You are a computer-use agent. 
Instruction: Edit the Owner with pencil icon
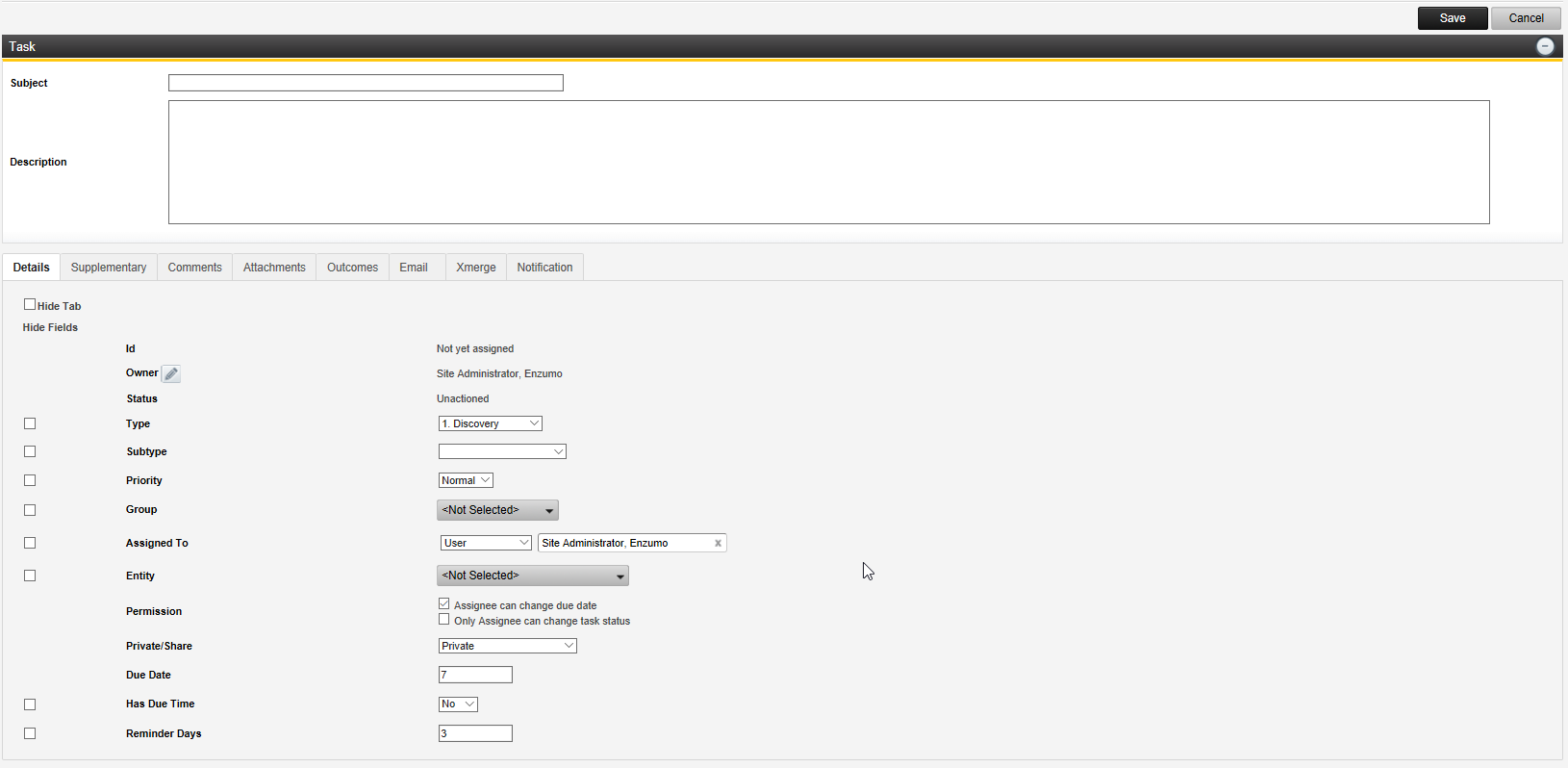coord(171,373)
